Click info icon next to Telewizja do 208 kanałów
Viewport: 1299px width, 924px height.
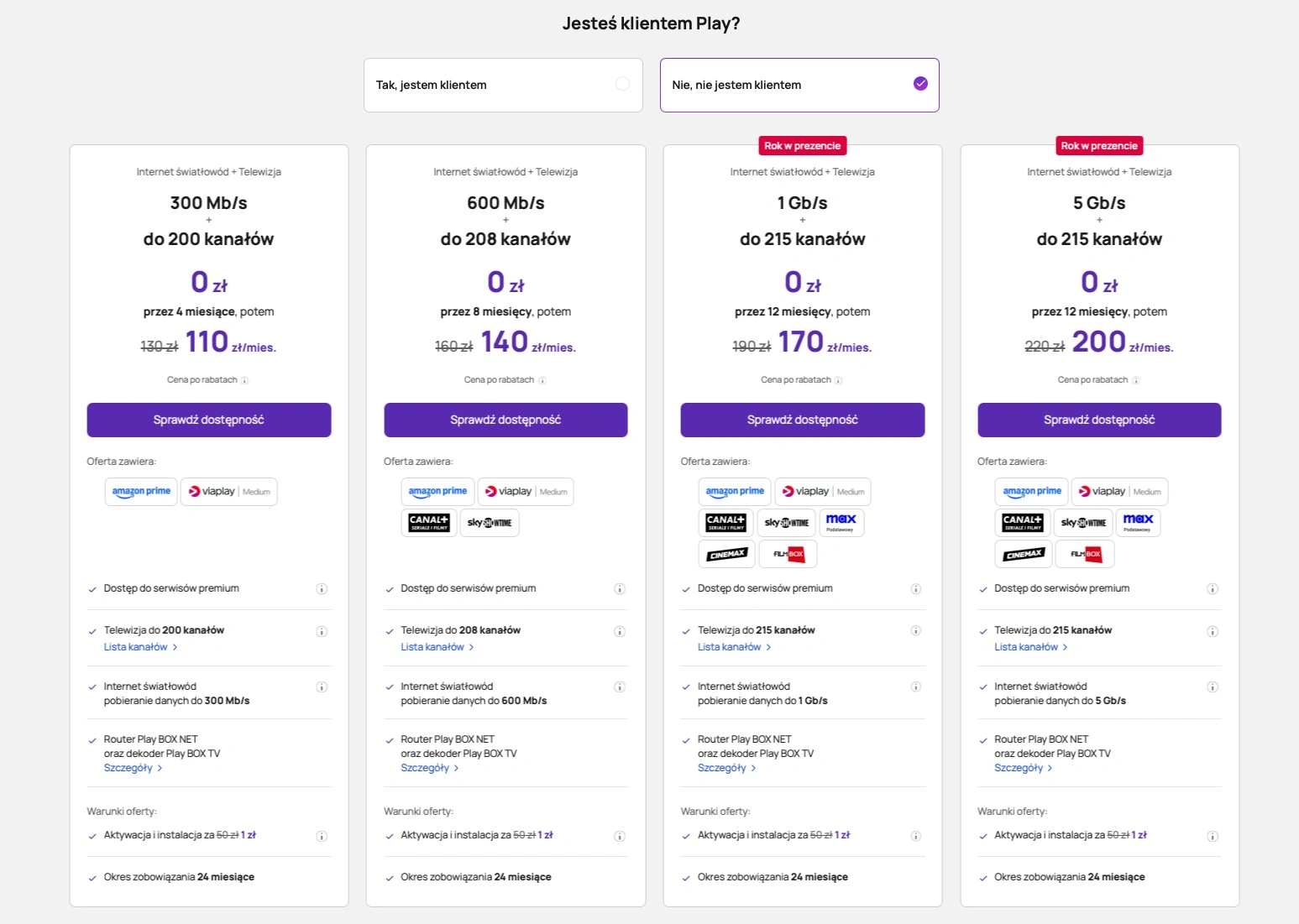point(619,631)
